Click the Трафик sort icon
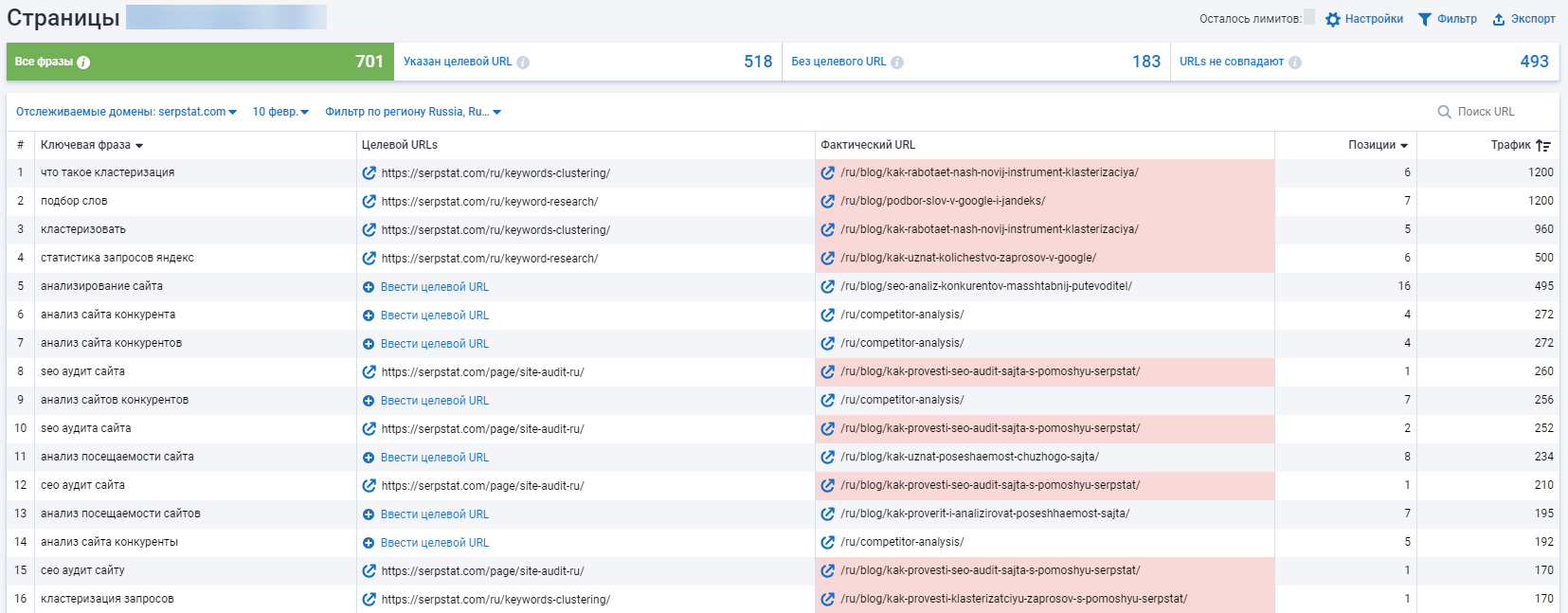 click(x=1543, y=145)
